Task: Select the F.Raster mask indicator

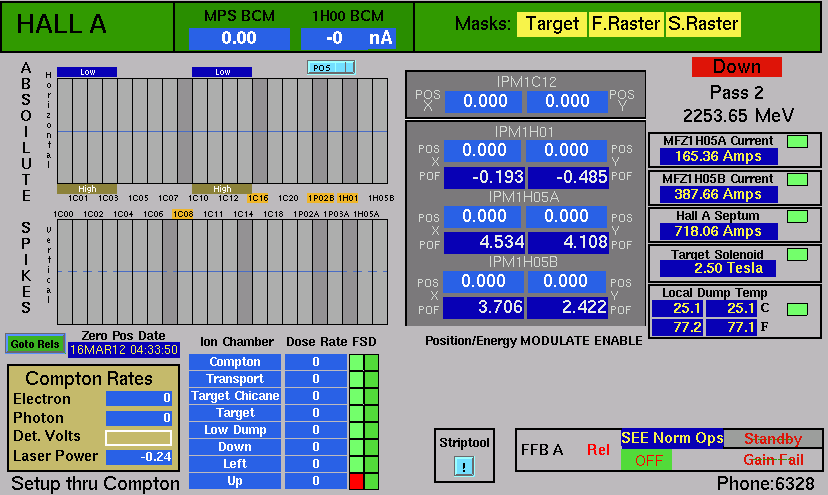Action: pos(626,24)
